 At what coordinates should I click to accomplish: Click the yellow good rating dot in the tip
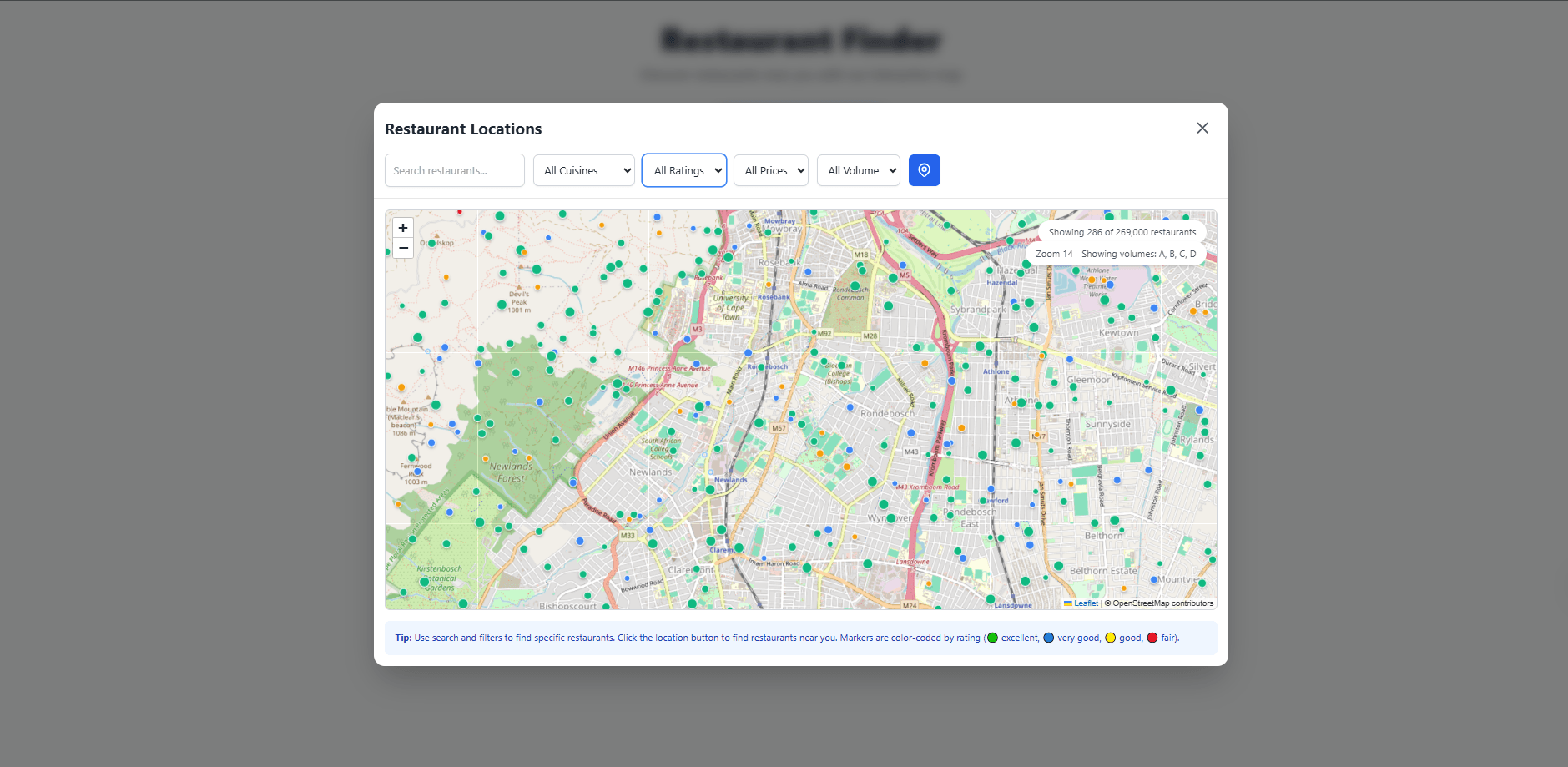[1110, 638]
